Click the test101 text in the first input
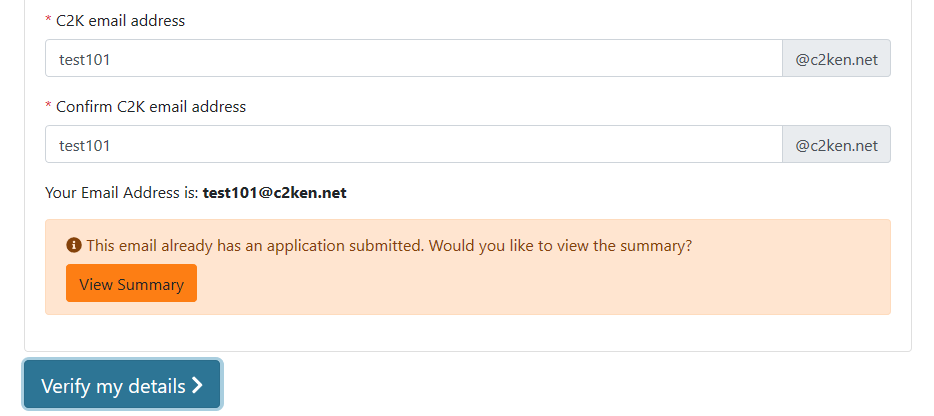Image resolution: width=934 pixels, height=416 pixels. (x=84, y=59)
